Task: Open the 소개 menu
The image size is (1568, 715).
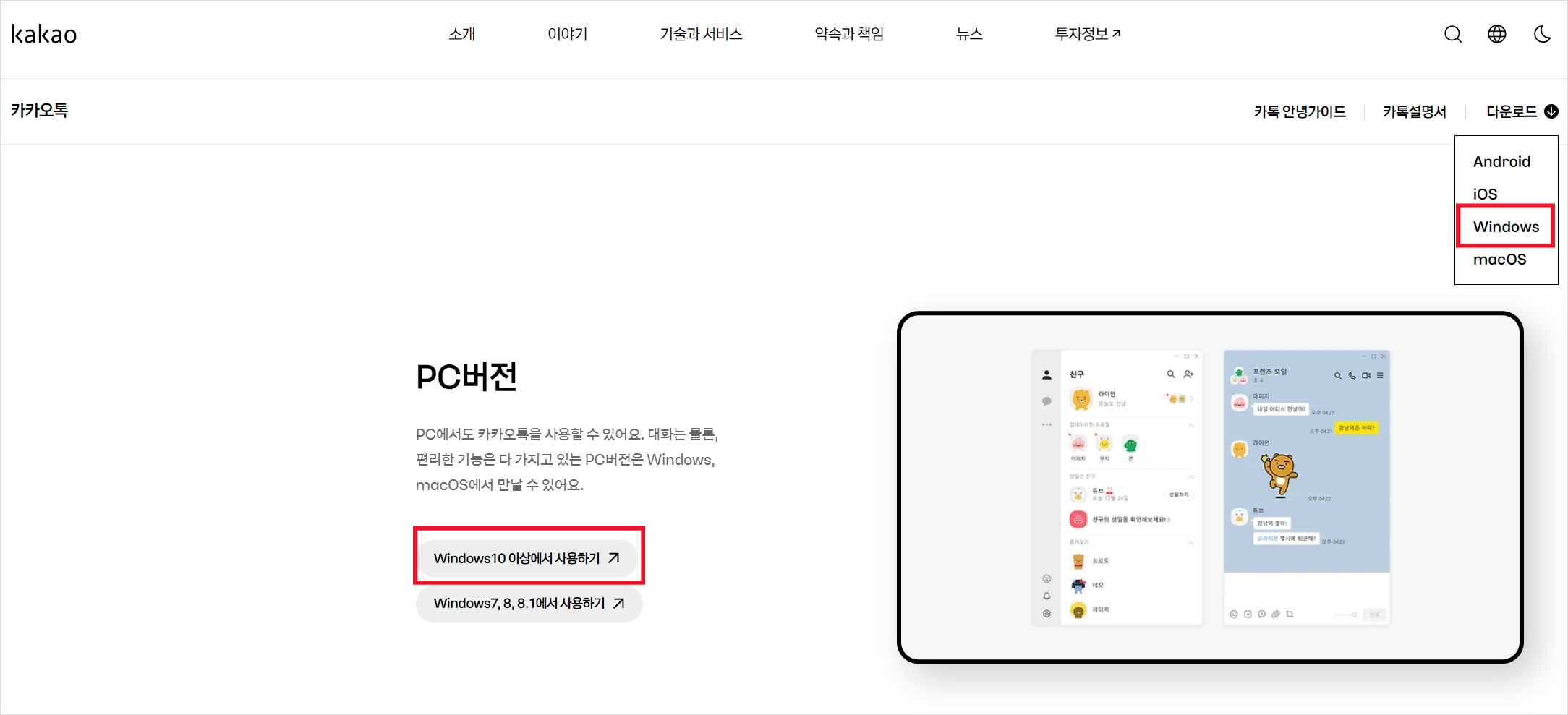Action: [x=462, y=34]
